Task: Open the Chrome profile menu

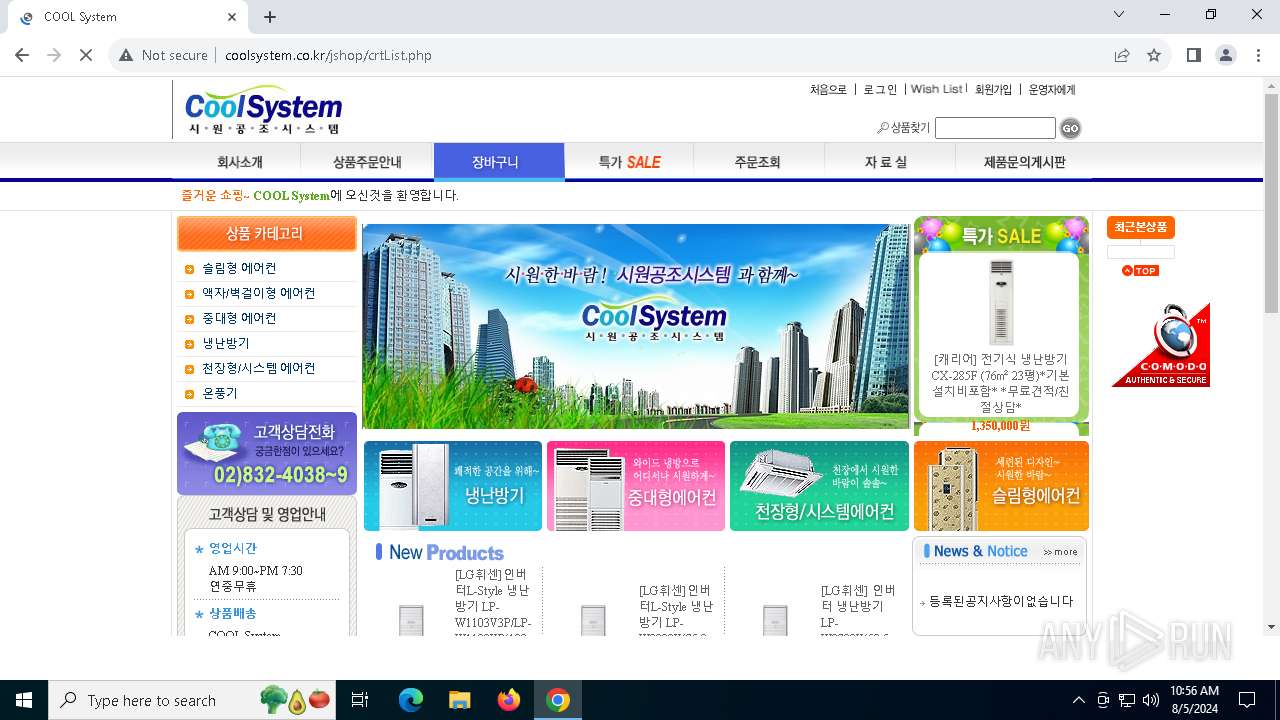Action: point(1226,55)
